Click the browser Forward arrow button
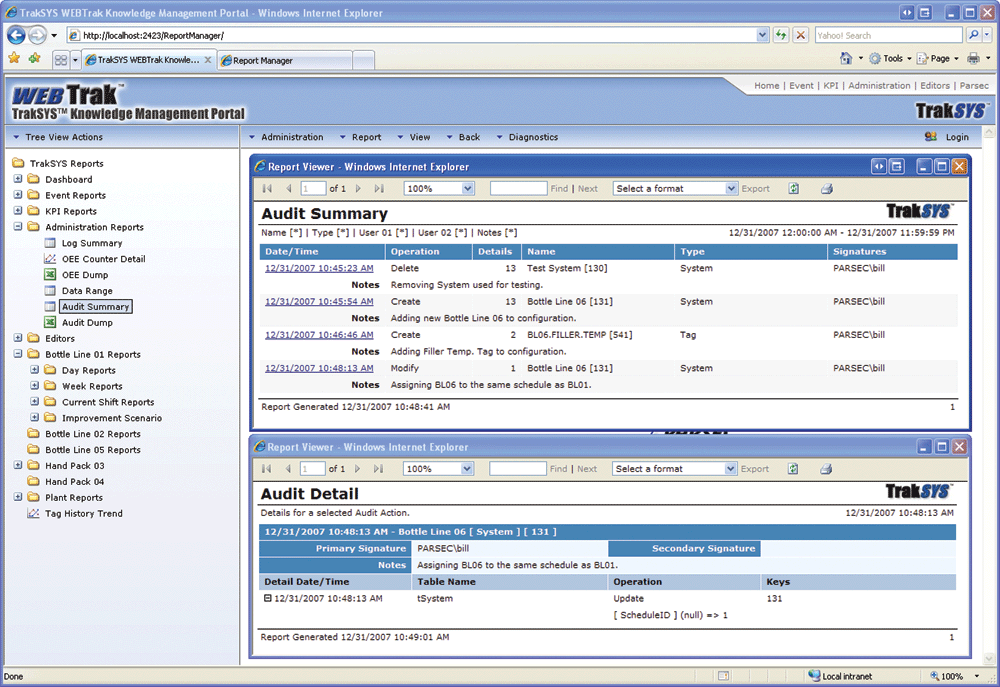1000x687 pixels. (38, 35)
